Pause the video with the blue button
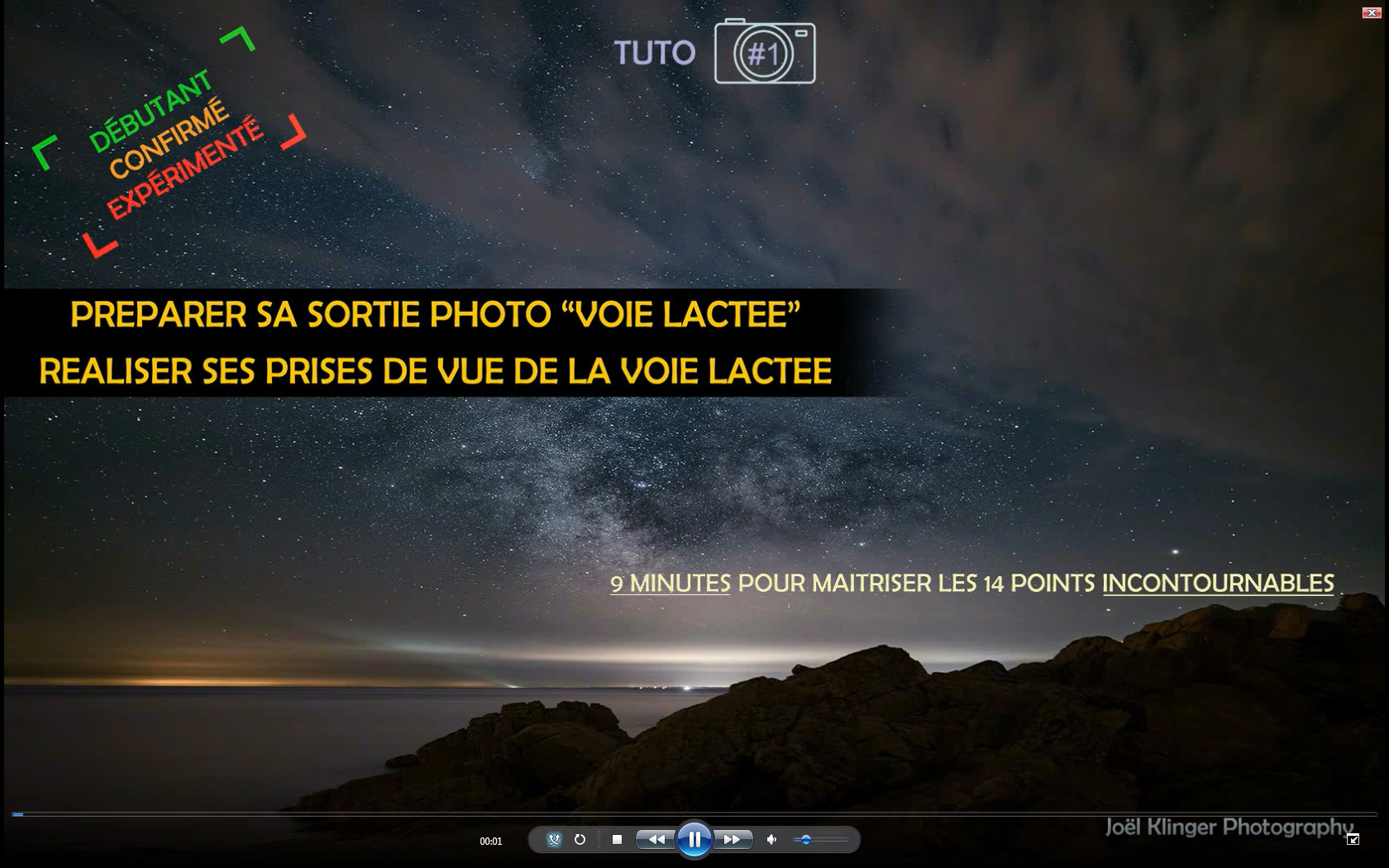 coord(694,840)
